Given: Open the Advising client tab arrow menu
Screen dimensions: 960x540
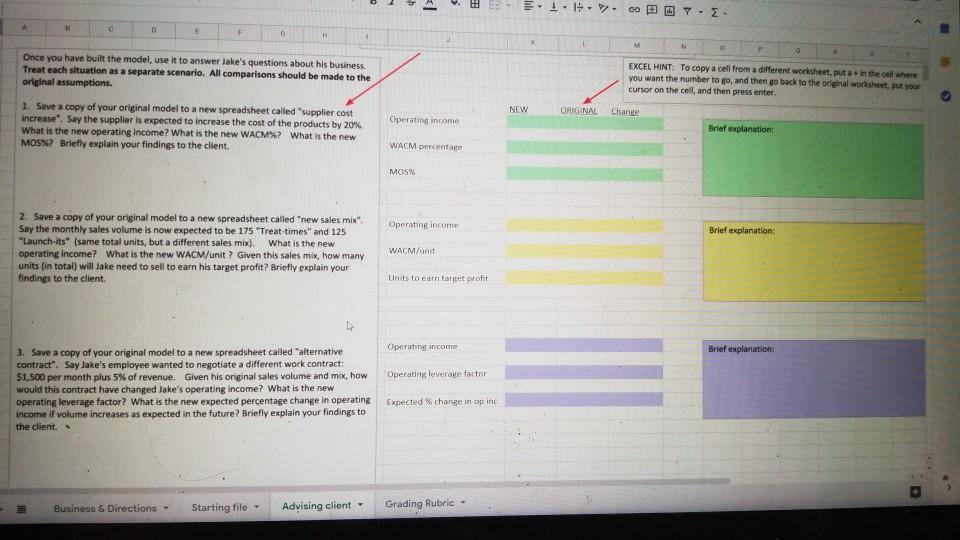Looking at the screenshot, I should pyautogui.click(x=361, y=505).
